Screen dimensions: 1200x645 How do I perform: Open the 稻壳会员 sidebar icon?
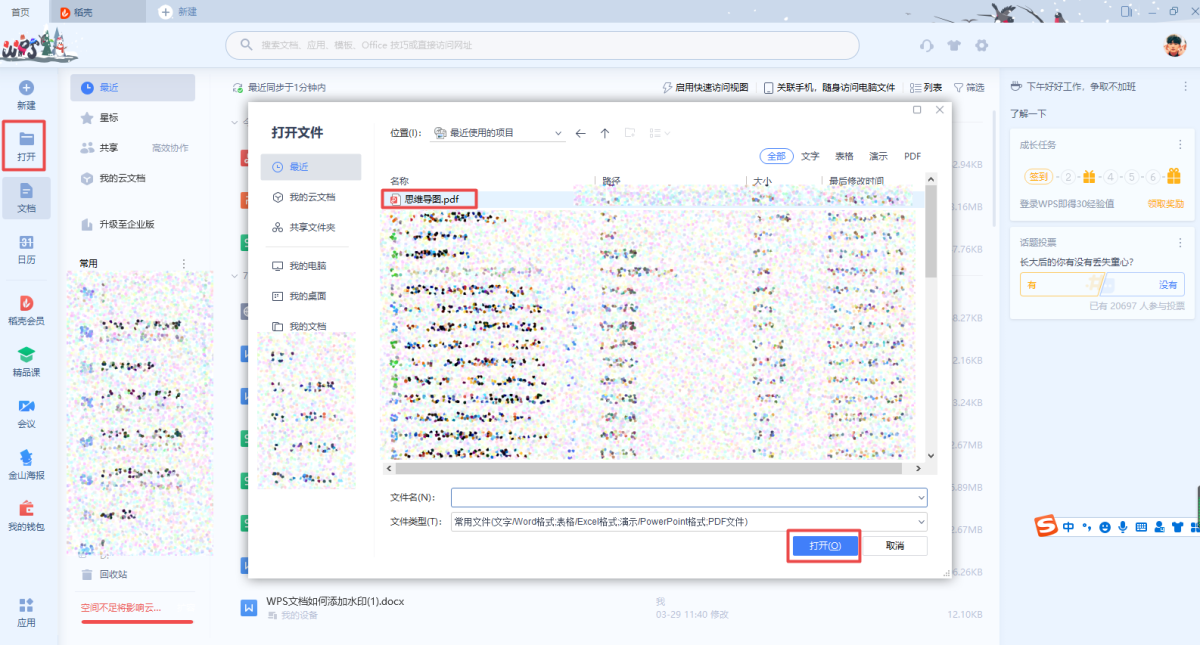[x=27, y=309]
